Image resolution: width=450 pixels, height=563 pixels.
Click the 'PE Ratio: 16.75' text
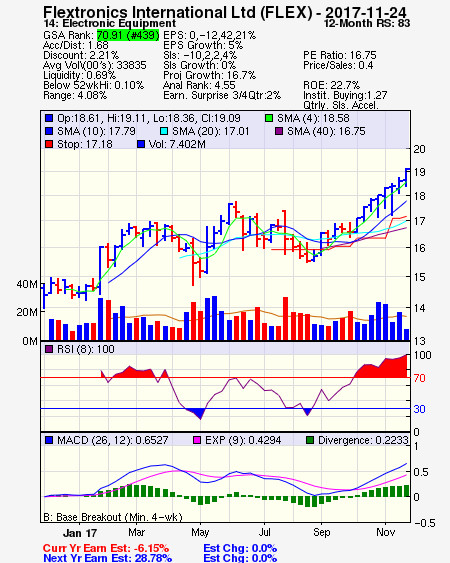[x=340, y=55]
